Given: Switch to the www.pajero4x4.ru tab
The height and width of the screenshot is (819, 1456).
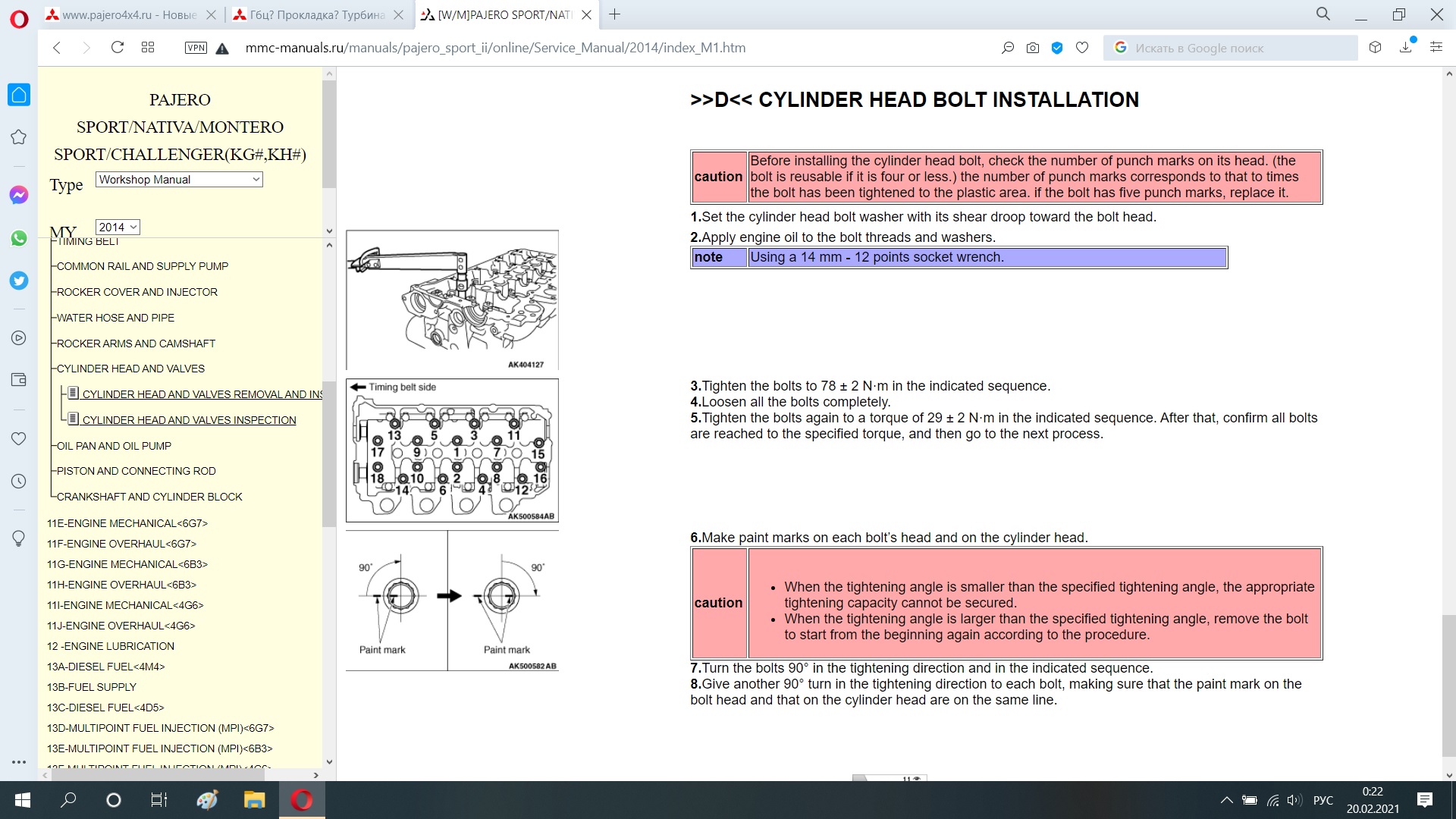Looking at the screenshot, I should (x=129, y=14).
